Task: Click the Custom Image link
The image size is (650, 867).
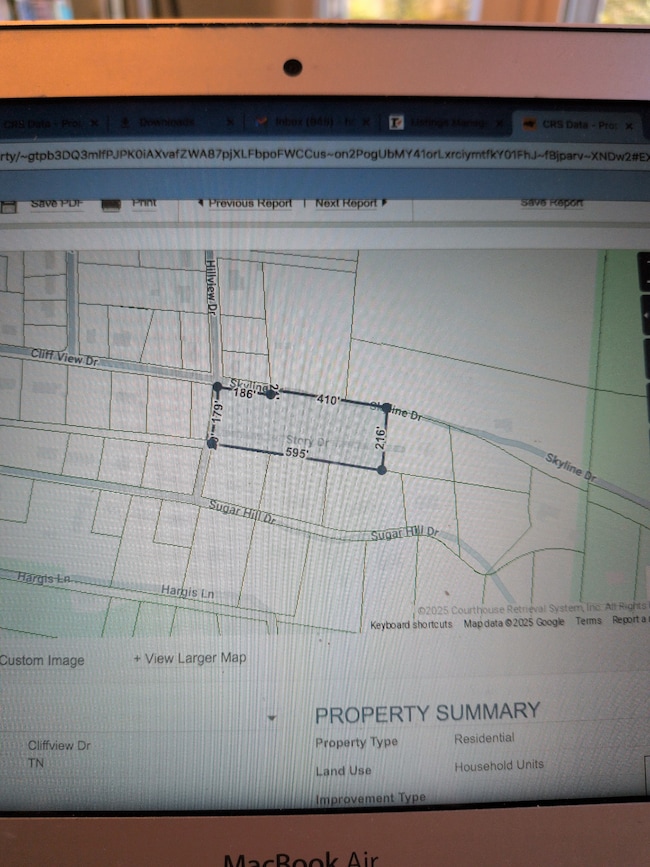Action: coord(42,661)
